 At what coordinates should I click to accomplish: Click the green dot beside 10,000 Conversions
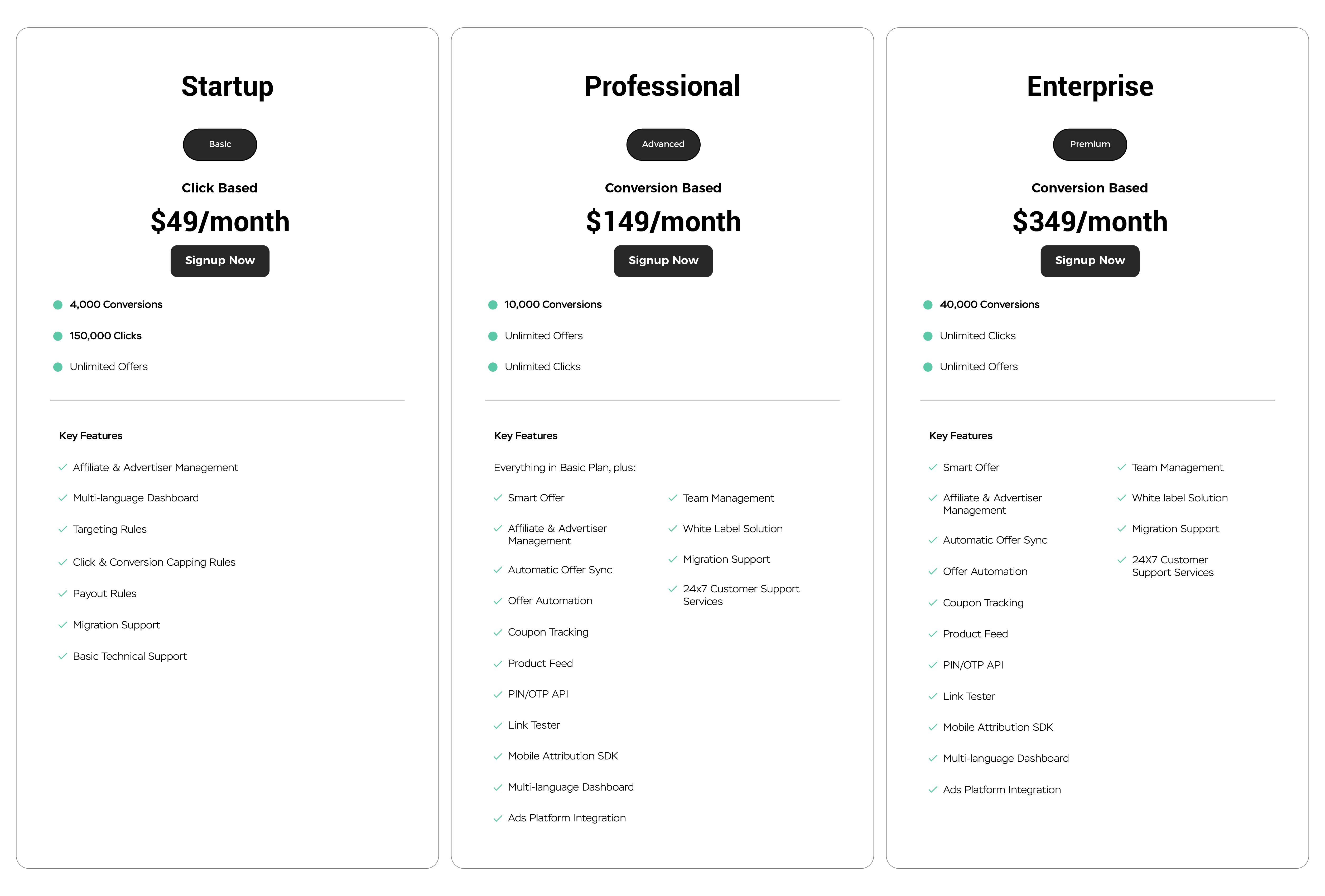[493, 305]
